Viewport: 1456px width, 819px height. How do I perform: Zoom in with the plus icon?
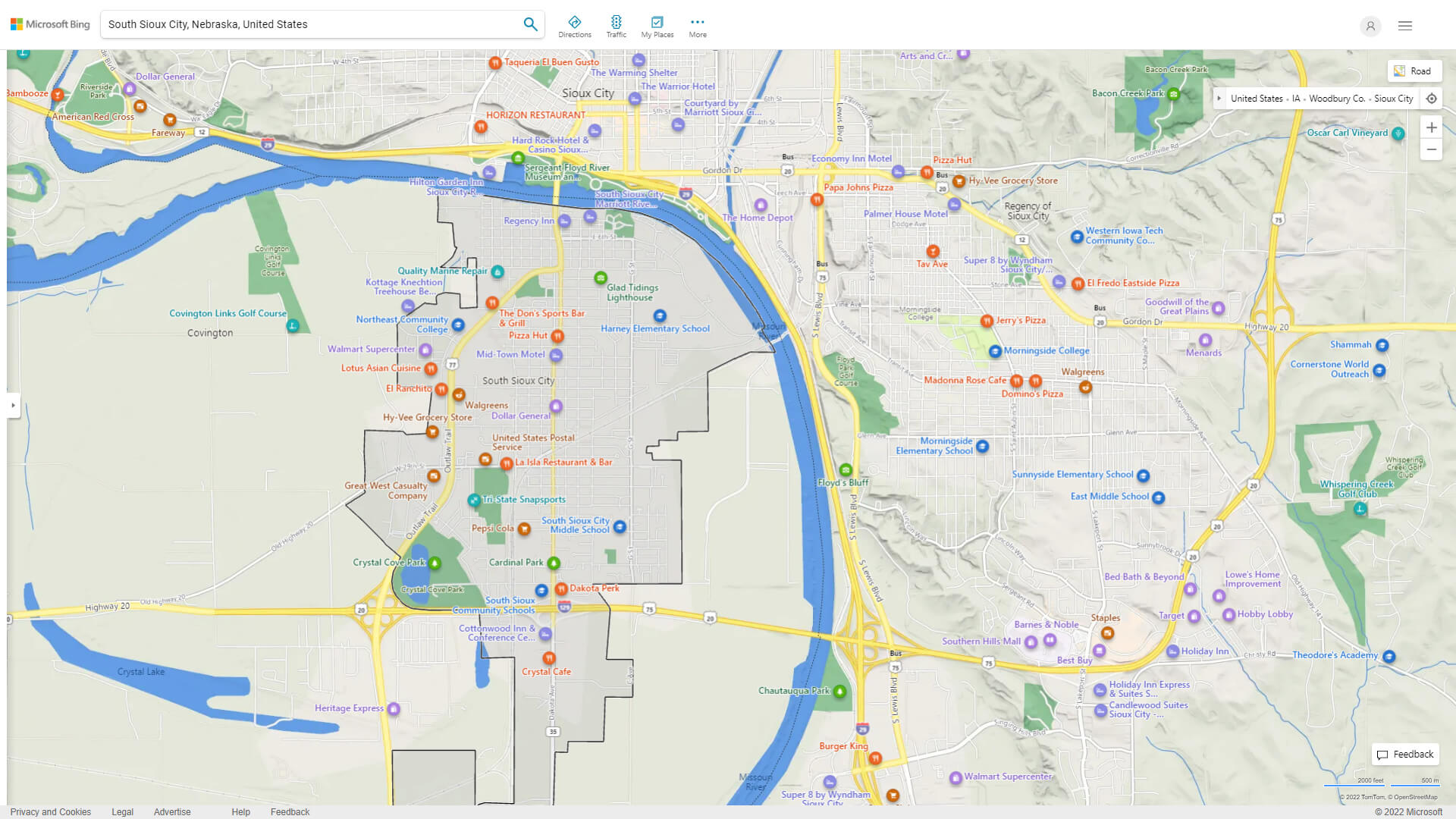click(x=1432, y=127)
